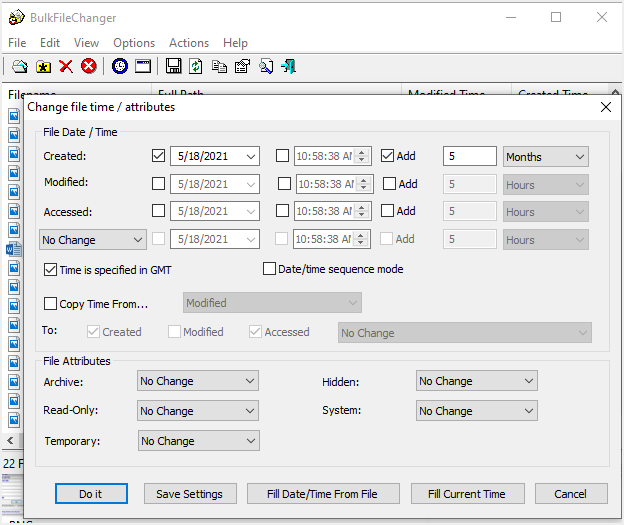624x525 pixels.
Task: Click Fill Date/Time From File button
Action: tap(323, 494)
